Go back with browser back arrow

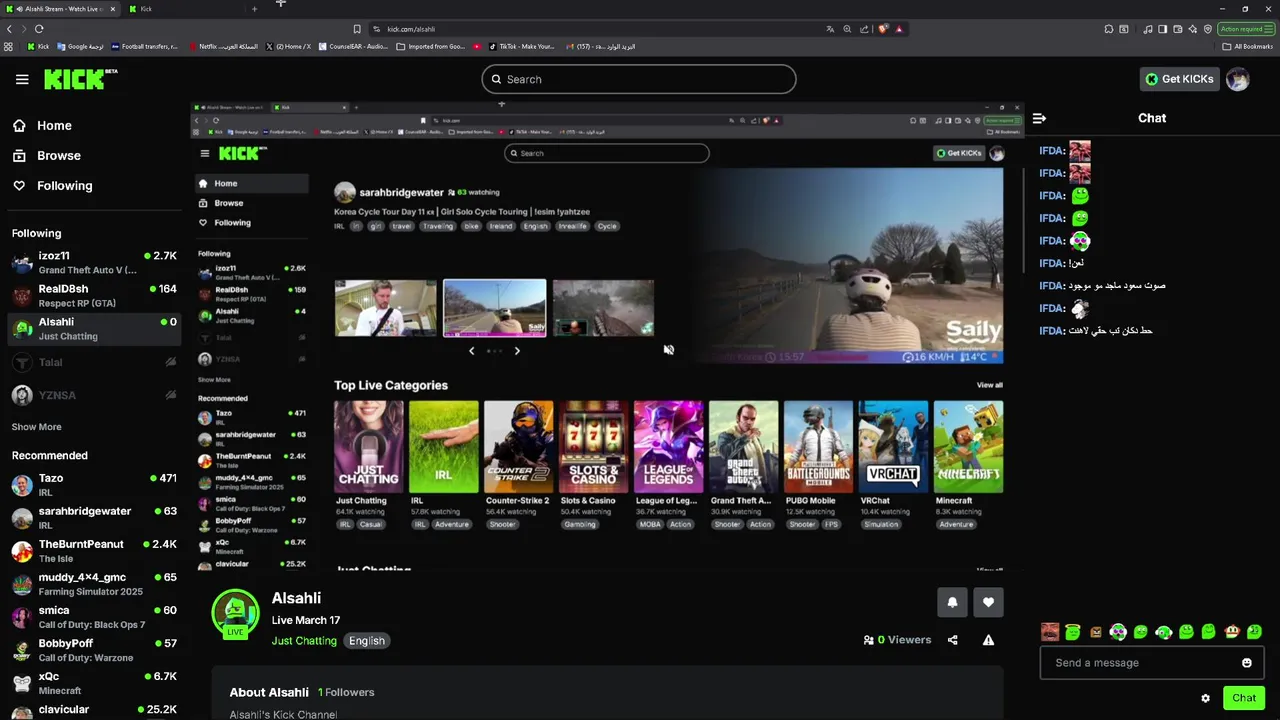(x=9, y=29)
